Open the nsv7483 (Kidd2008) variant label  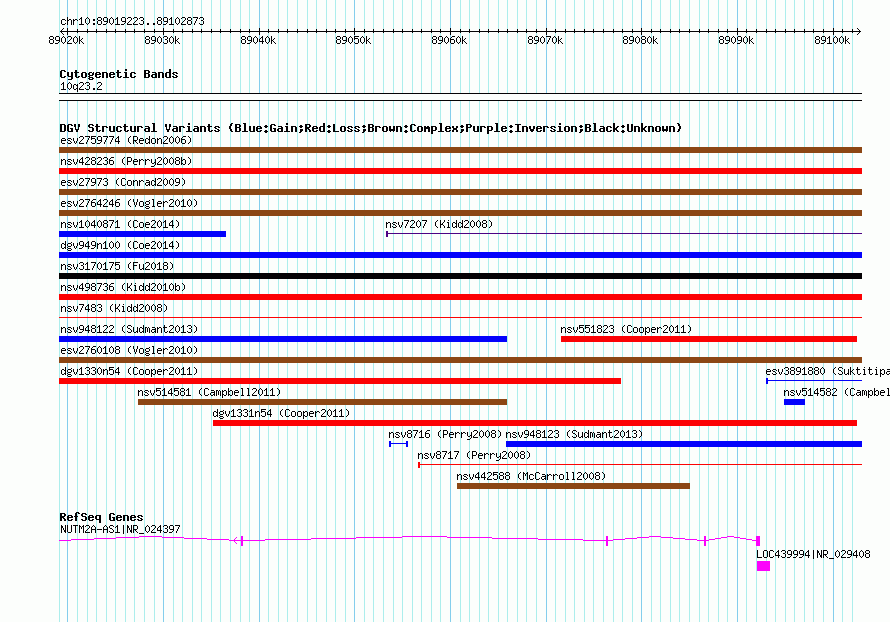[114, 308]
